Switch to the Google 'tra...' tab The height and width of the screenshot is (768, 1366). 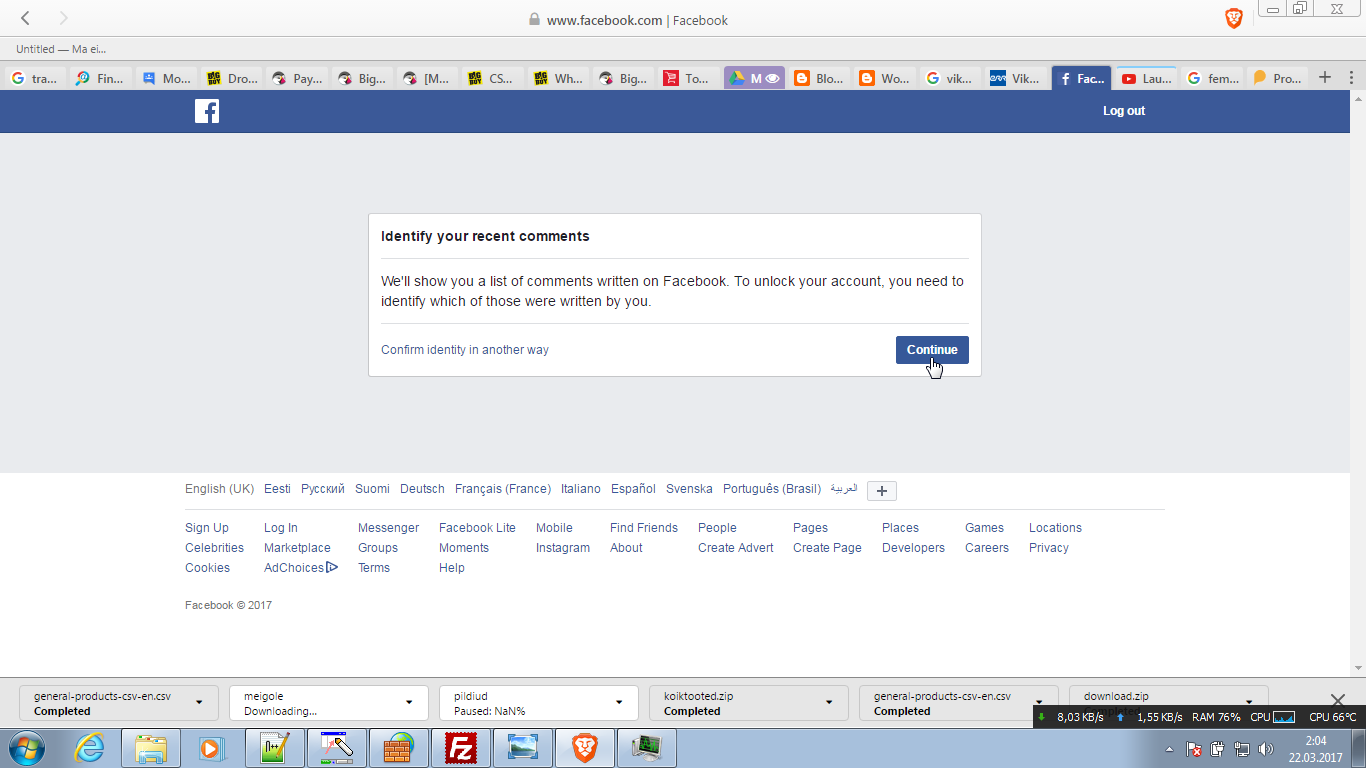36,78
